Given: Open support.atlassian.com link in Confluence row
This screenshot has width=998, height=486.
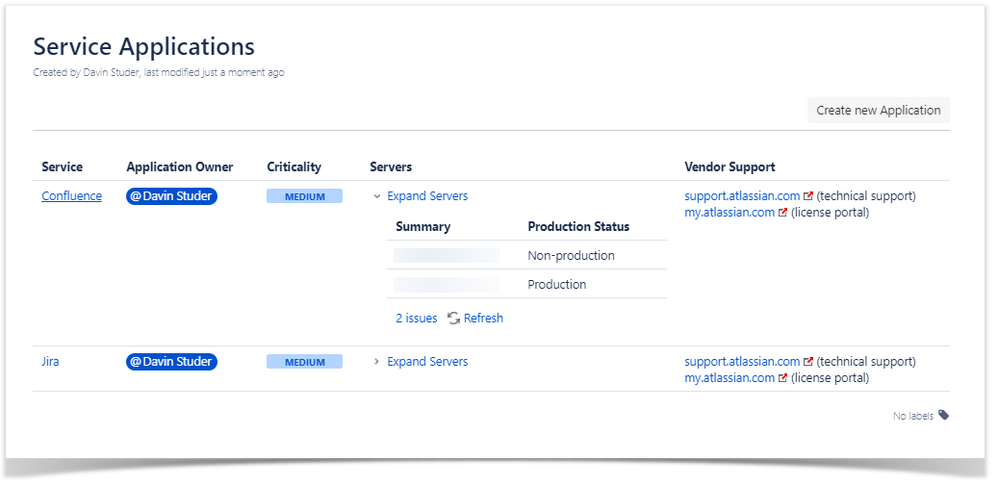Looking at the screenshot, I should [x=742, y=196].
